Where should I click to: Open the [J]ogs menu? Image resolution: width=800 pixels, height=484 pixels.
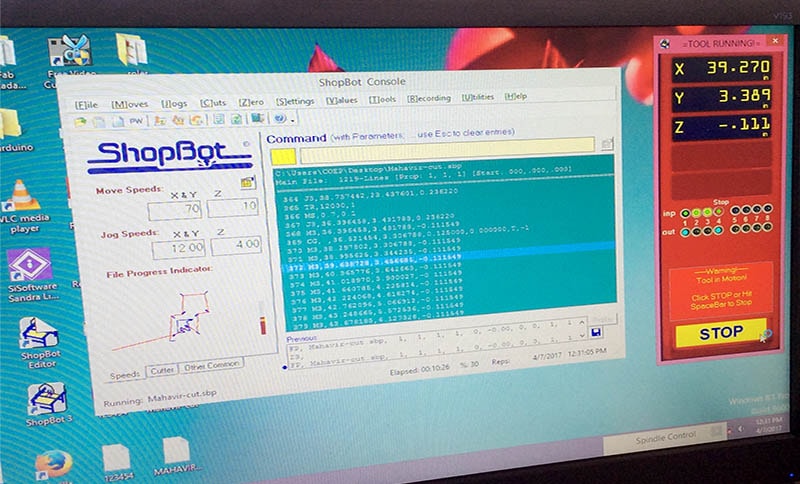[174, 103]
